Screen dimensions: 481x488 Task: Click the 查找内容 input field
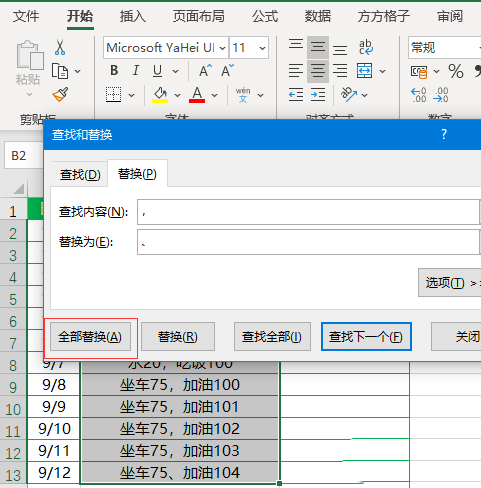point(308,212)
